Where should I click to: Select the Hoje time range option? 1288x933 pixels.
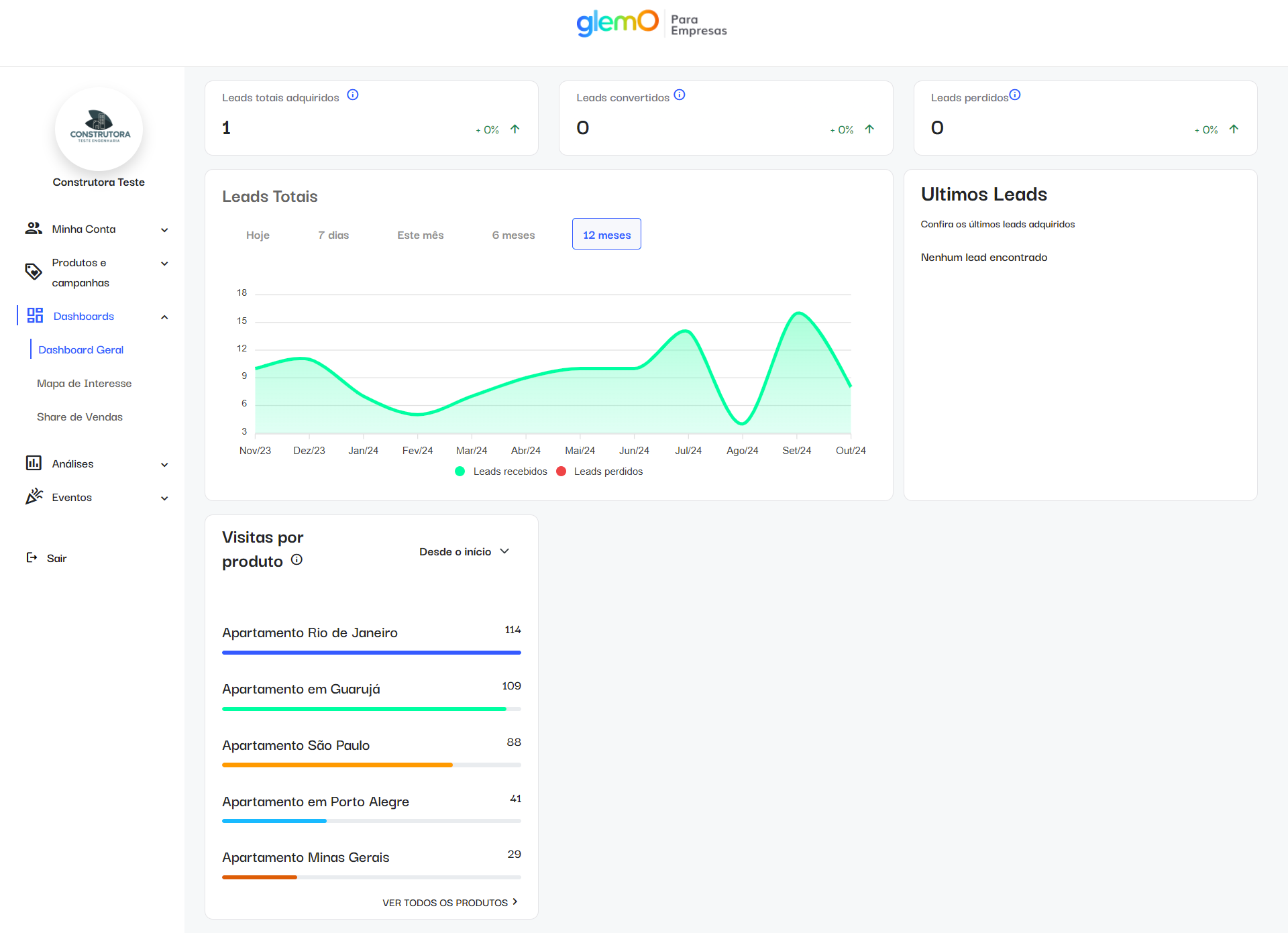(258, 235)
